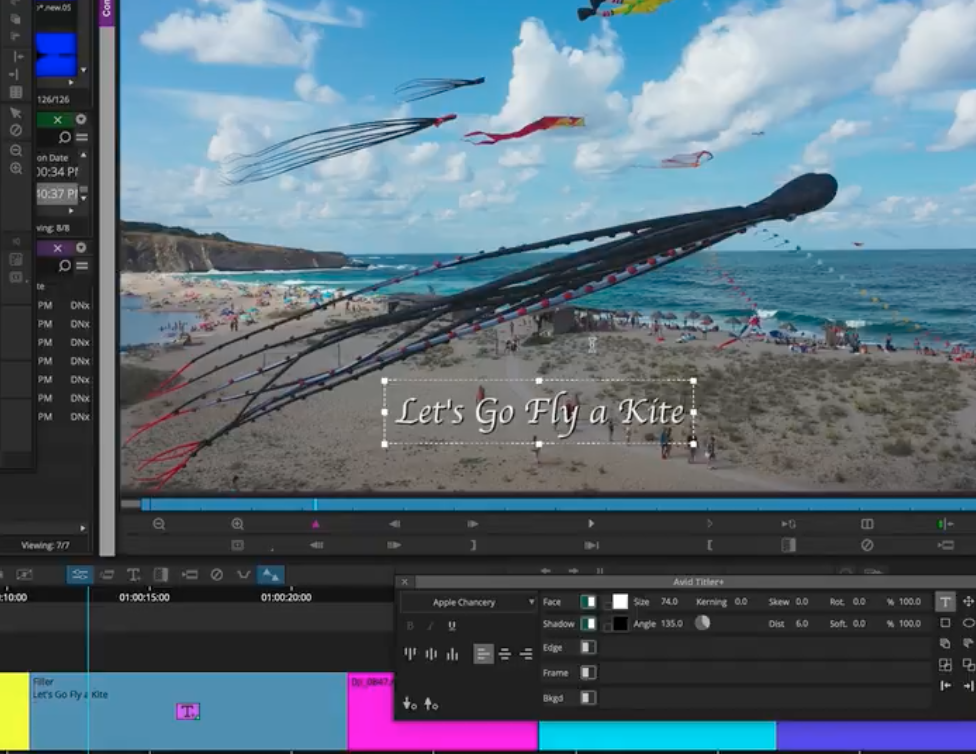The width and height of the screenshot is (976, 754).
Task: Select the Text tool in Titler+
Action: click(947, 603)
